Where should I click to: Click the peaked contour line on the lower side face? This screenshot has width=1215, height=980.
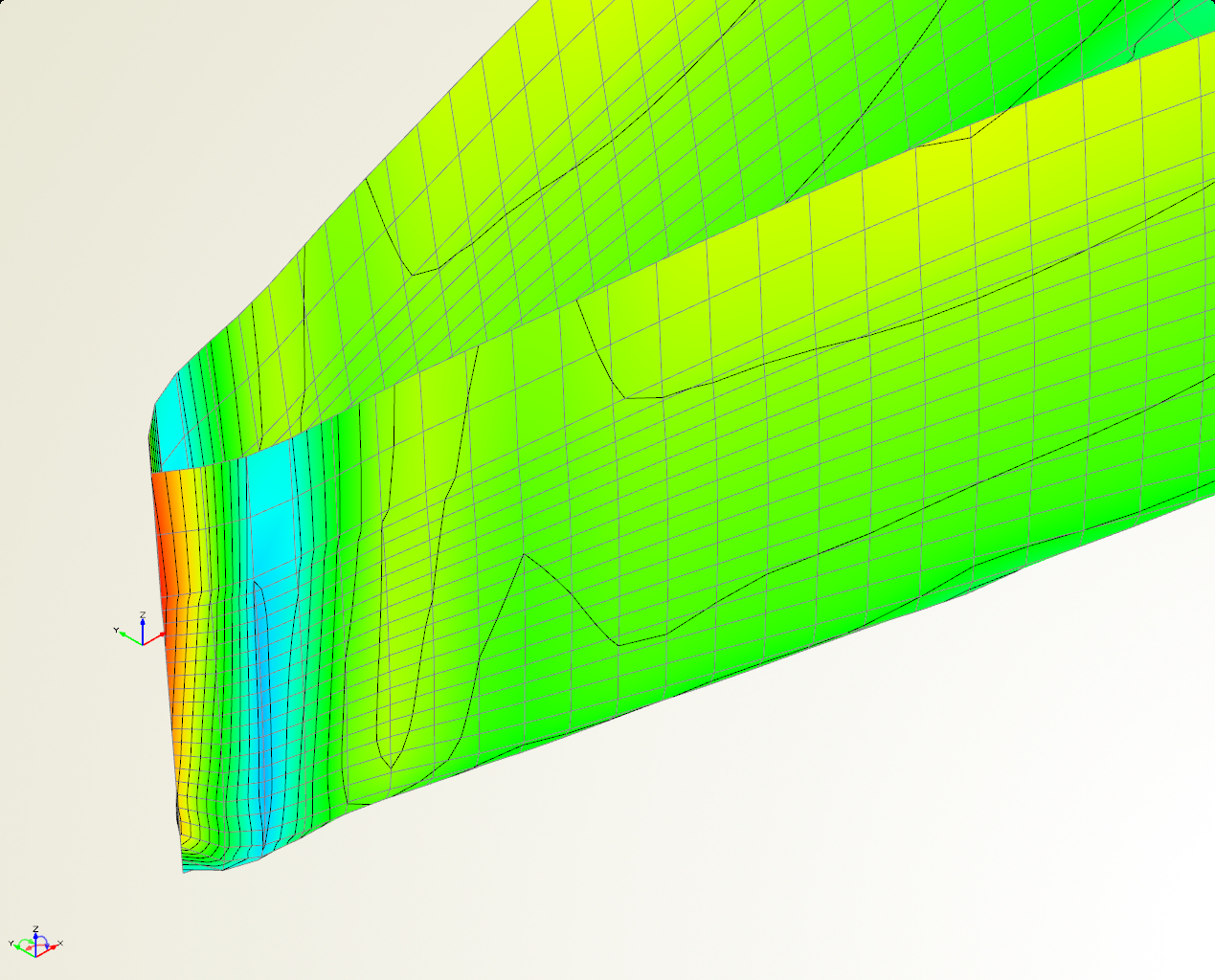click(x=526, y=556)
